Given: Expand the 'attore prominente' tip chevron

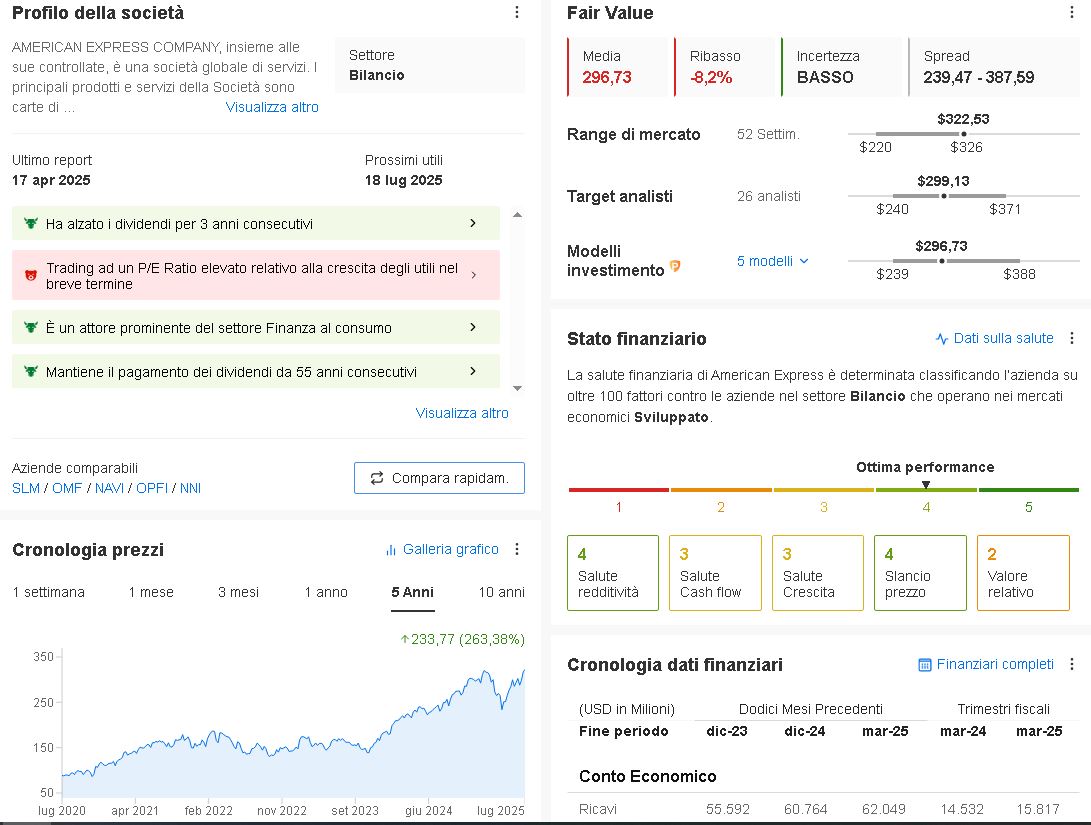Looking at the screenshot, I should click(473, 327).
